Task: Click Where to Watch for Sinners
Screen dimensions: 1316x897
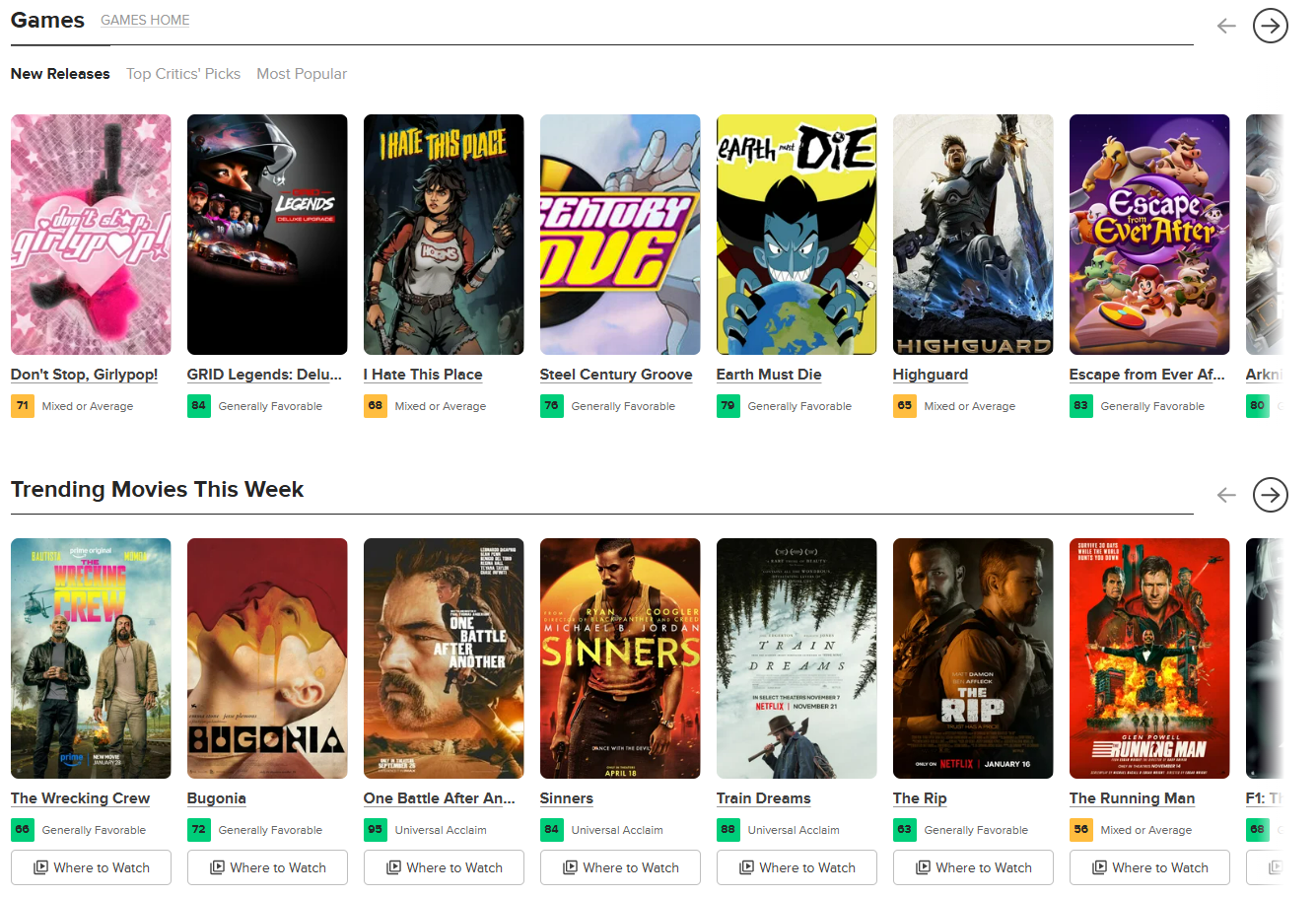Action: (620, 867)
